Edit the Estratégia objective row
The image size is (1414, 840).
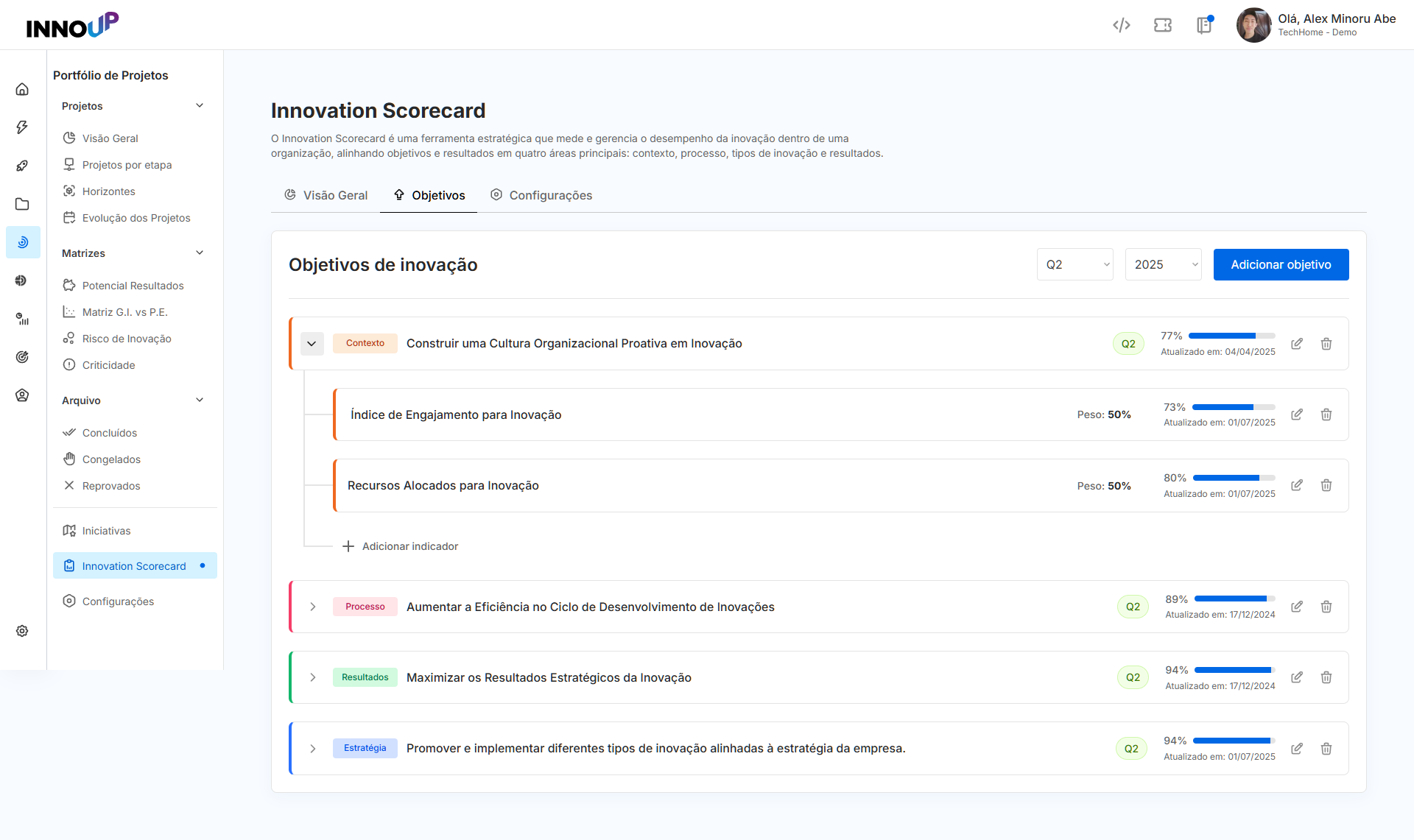[x=1297, y=749]
